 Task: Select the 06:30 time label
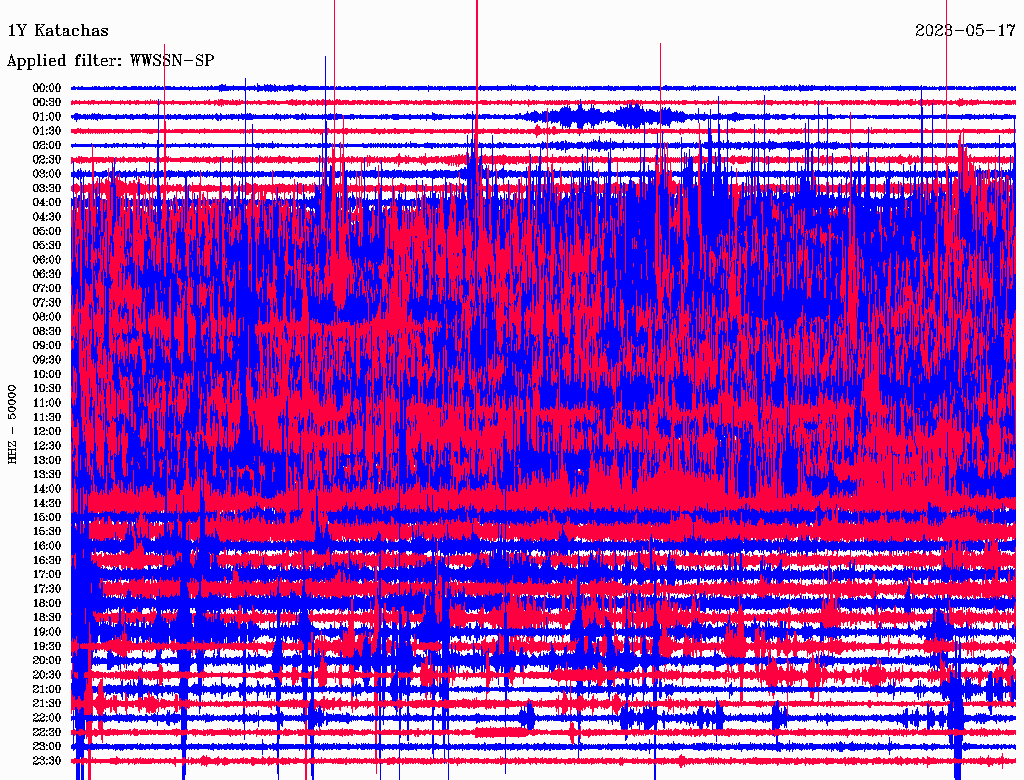[x=47, y=274]
